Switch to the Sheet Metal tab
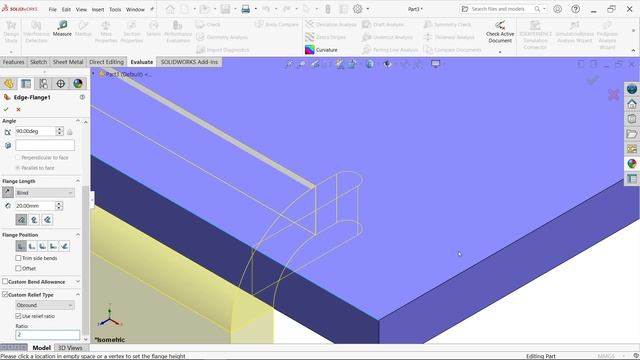The width and height of the screenshot is (640, 360). coord(68,62)
